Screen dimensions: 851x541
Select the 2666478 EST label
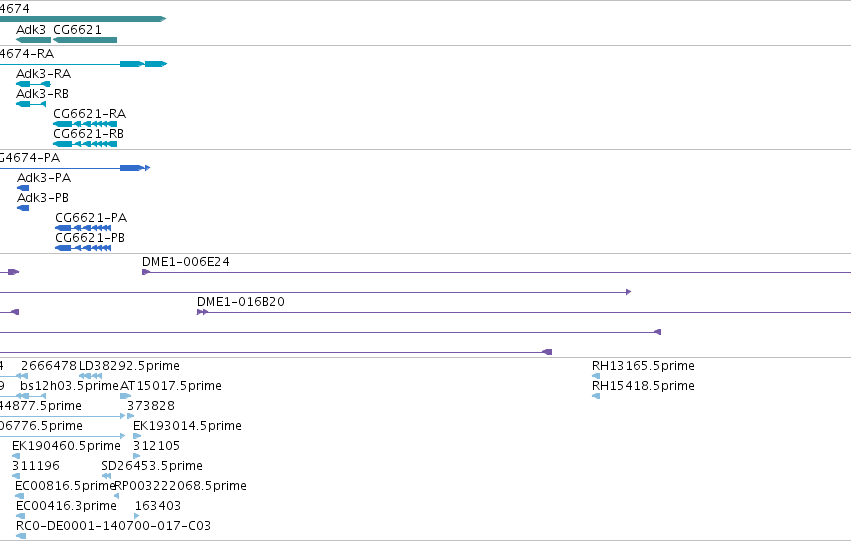pyautogui.click(x=49, y=366)
